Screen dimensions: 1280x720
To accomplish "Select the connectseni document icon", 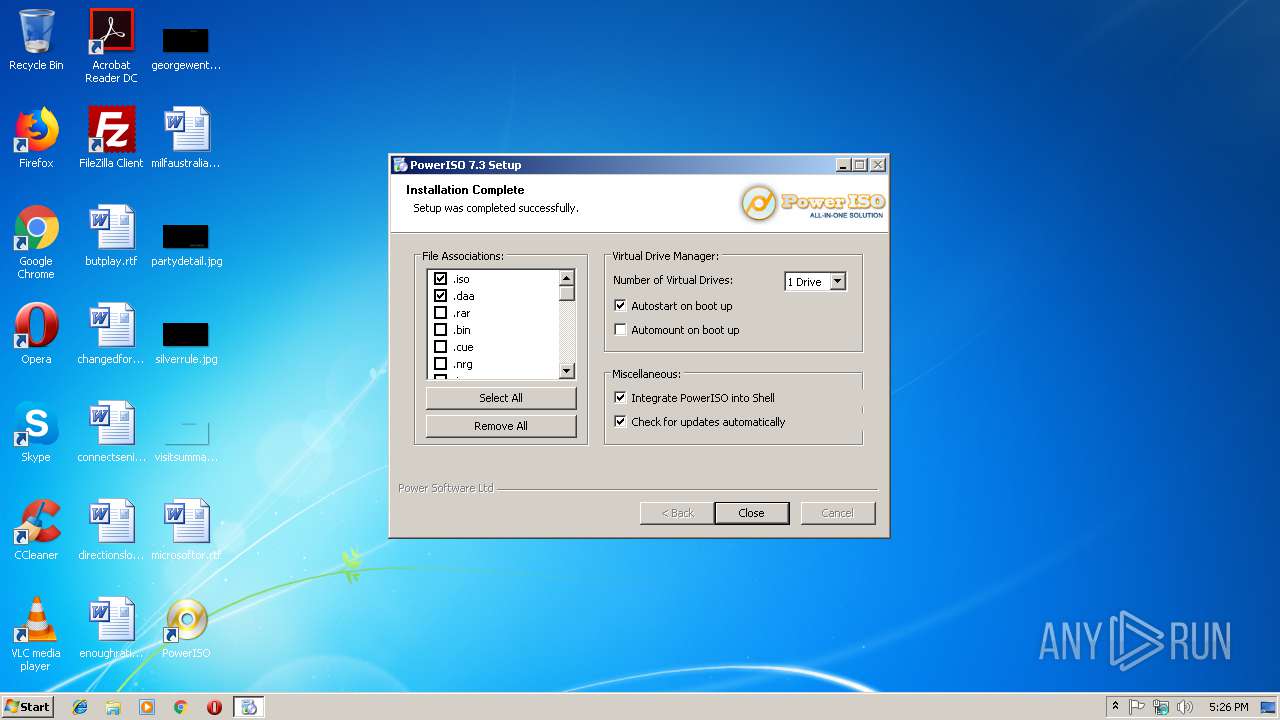I will [x=111, y=432].
